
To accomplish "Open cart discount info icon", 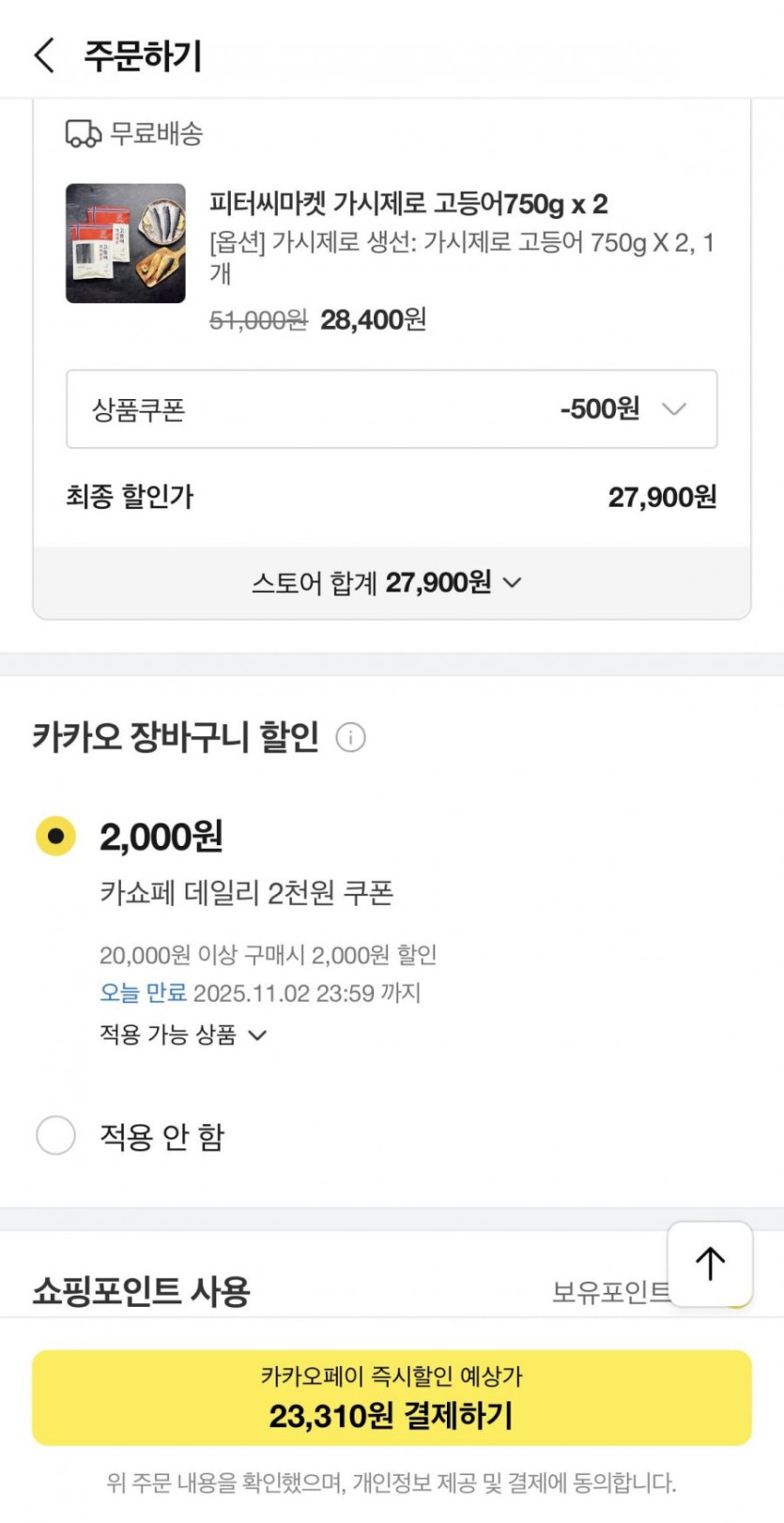I will pyautogui.click(x=350, y=737).
